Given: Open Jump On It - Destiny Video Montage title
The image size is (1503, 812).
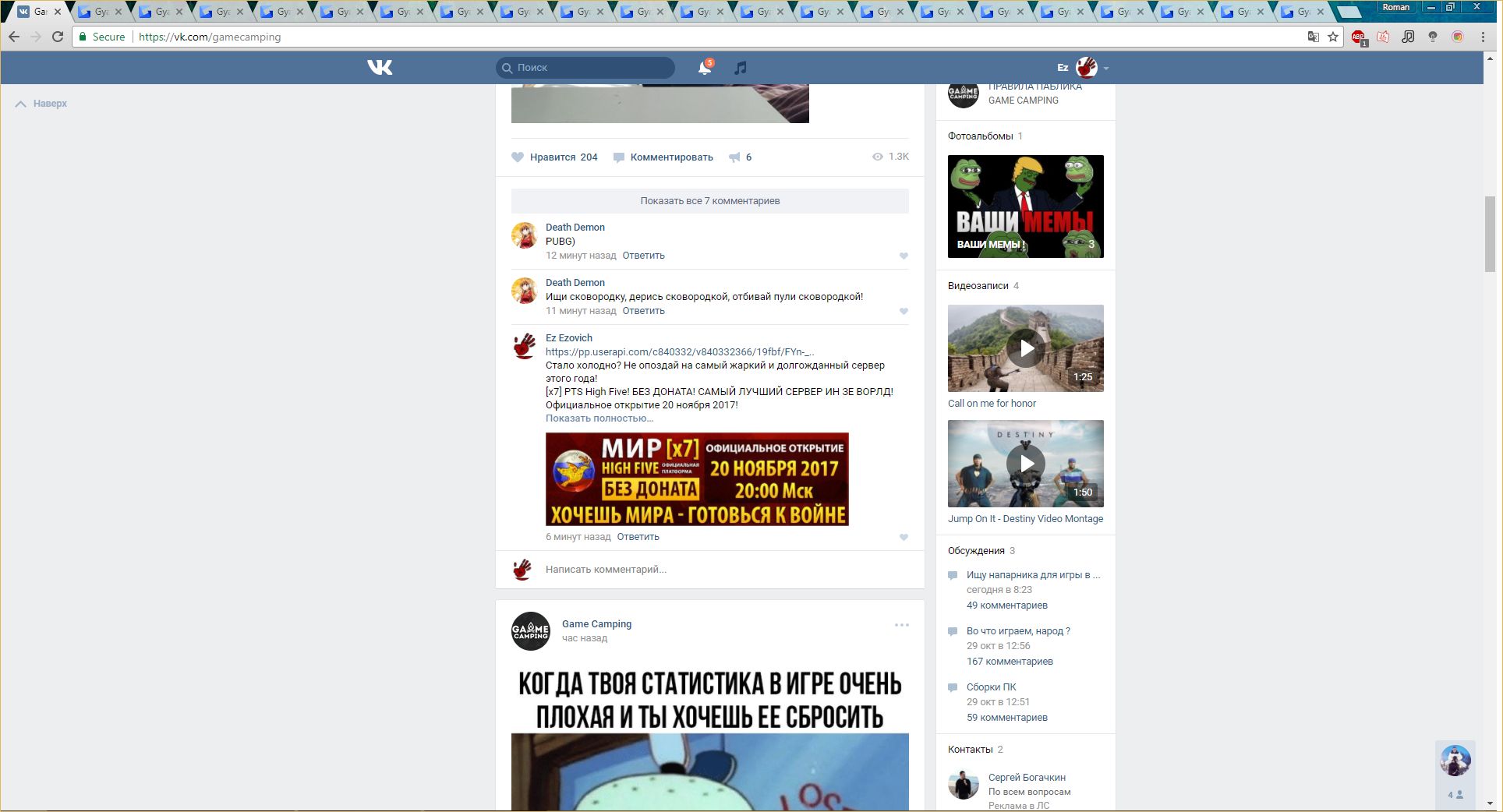Looking at the screenshot, I should pos(1026,519).
